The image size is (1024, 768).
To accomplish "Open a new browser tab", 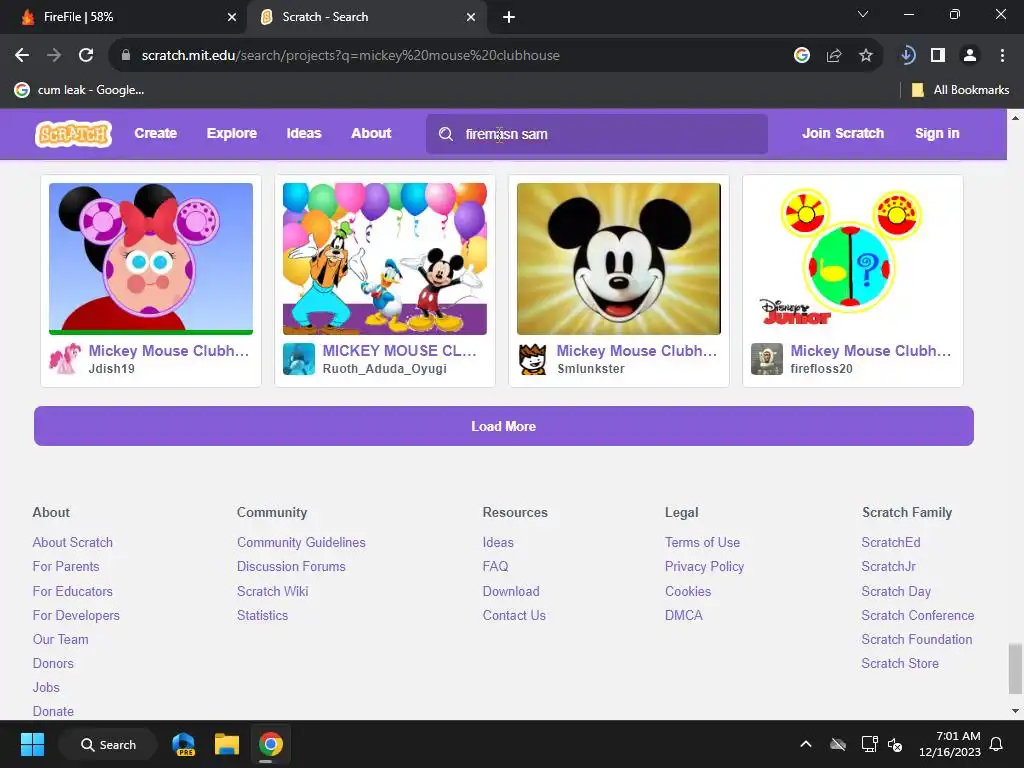I will pyautogui.click(x=509, y=17).
